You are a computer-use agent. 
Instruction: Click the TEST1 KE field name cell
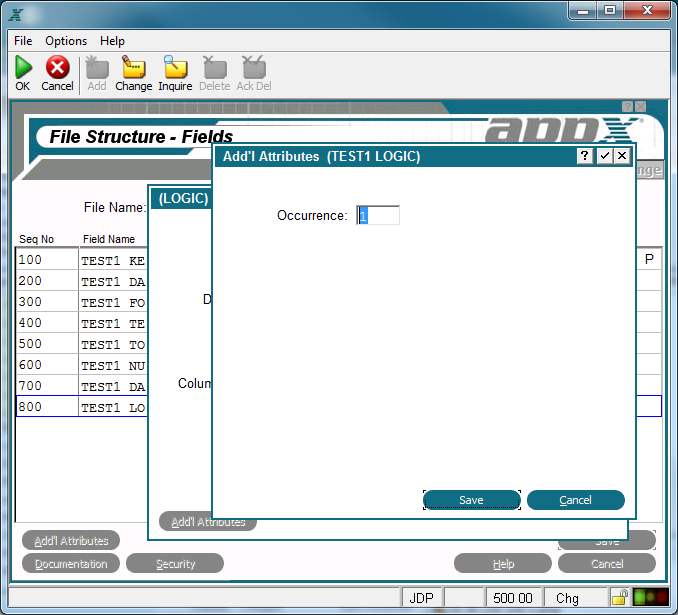[x=113, y=260]
